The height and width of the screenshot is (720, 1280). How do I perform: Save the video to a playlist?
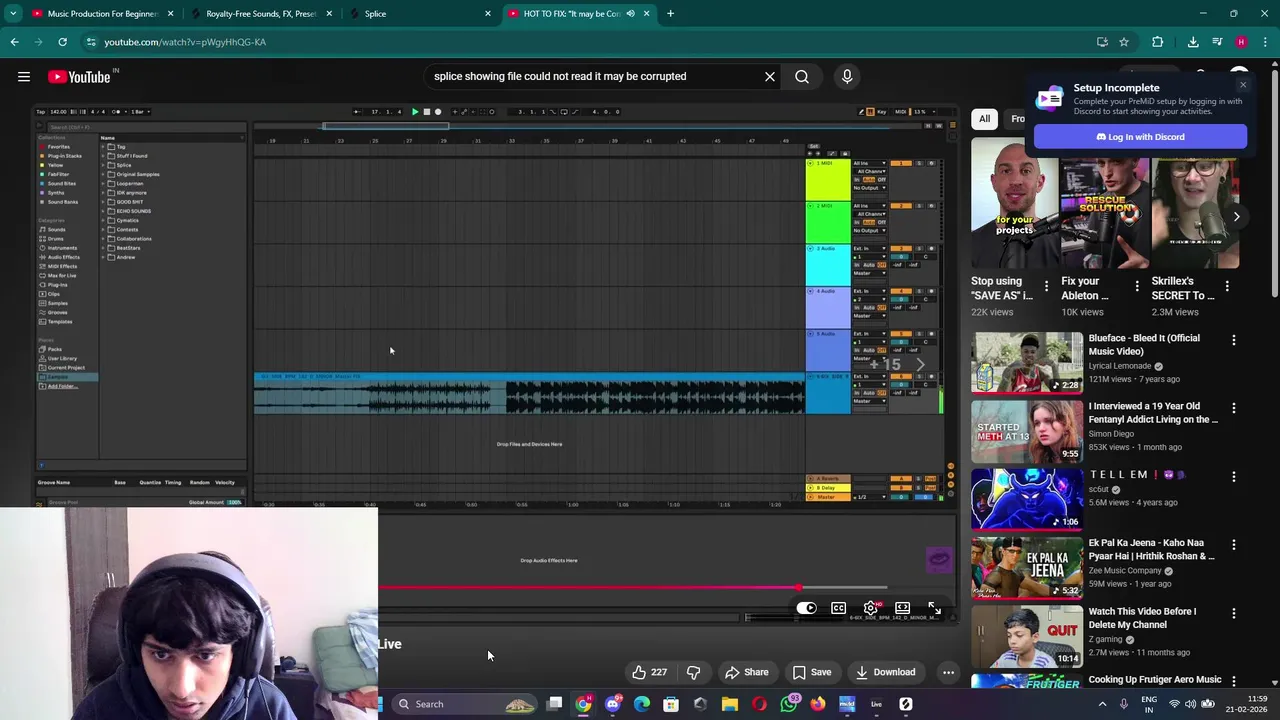pos(811,672)
